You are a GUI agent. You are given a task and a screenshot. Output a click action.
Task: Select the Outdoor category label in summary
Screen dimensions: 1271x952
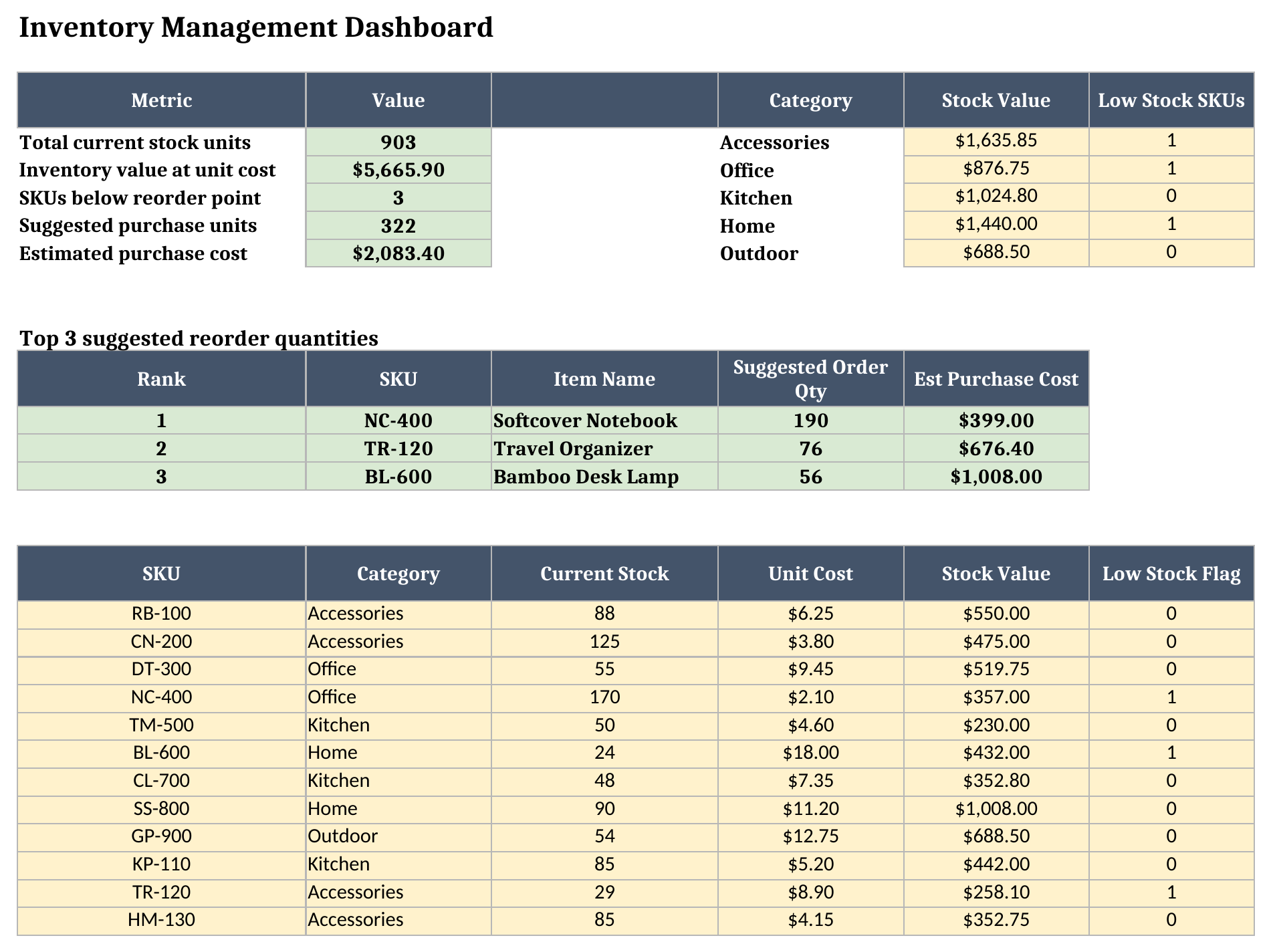tap(759, 253)
